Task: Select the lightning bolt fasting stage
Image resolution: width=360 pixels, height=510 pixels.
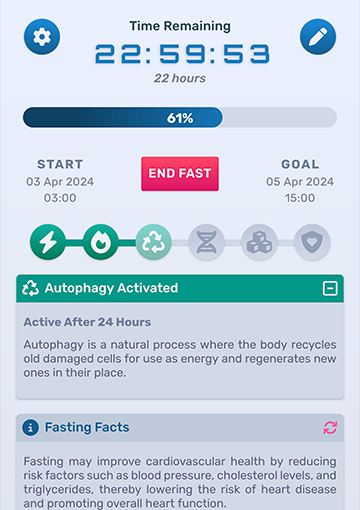Action: pos(48,242)
